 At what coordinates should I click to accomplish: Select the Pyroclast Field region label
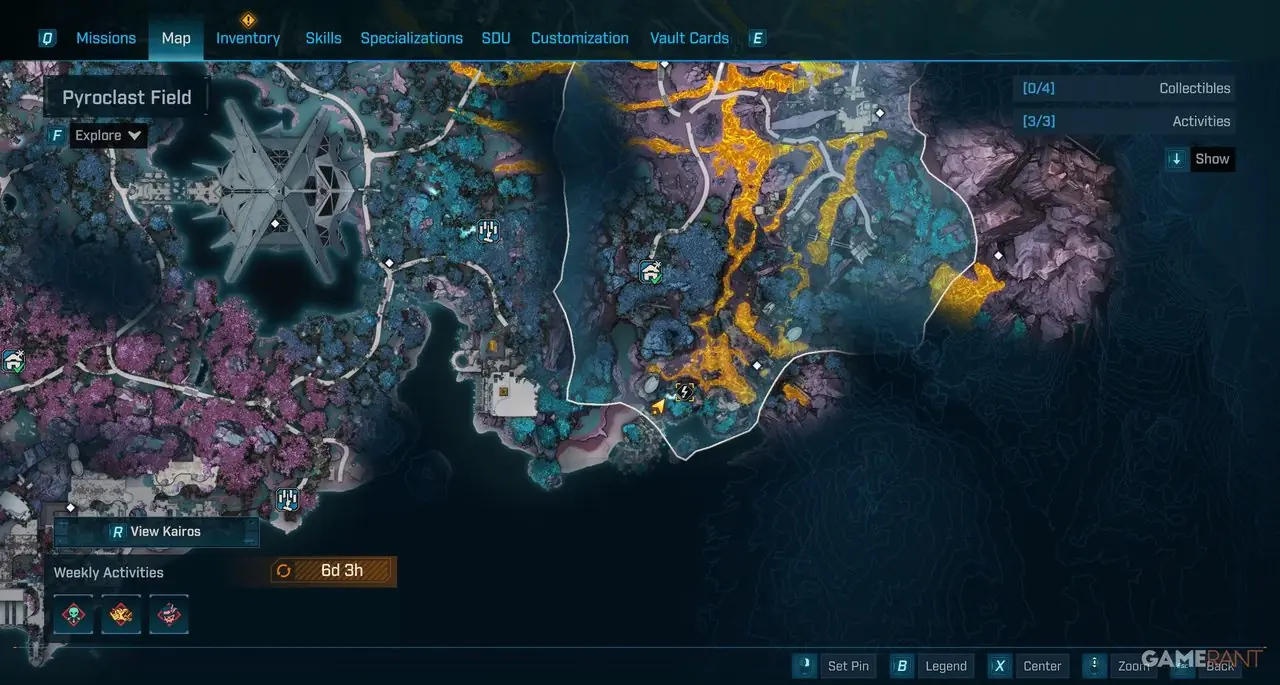(126, 98)
